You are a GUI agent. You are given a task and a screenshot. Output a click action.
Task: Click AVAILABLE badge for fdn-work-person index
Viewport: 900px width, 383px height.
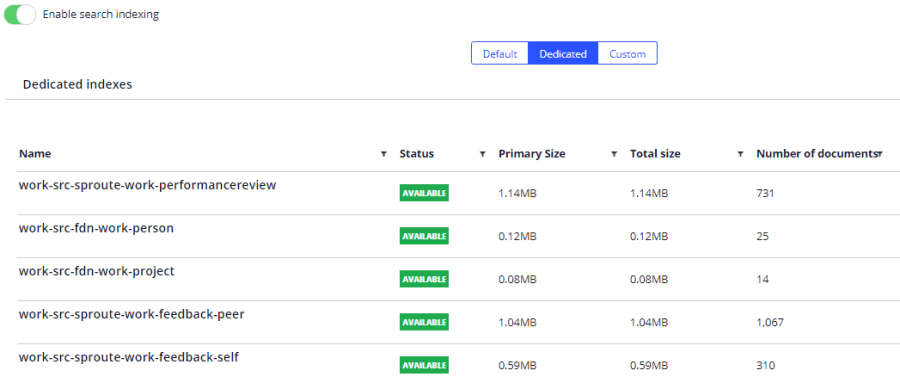tap(424, 236)
